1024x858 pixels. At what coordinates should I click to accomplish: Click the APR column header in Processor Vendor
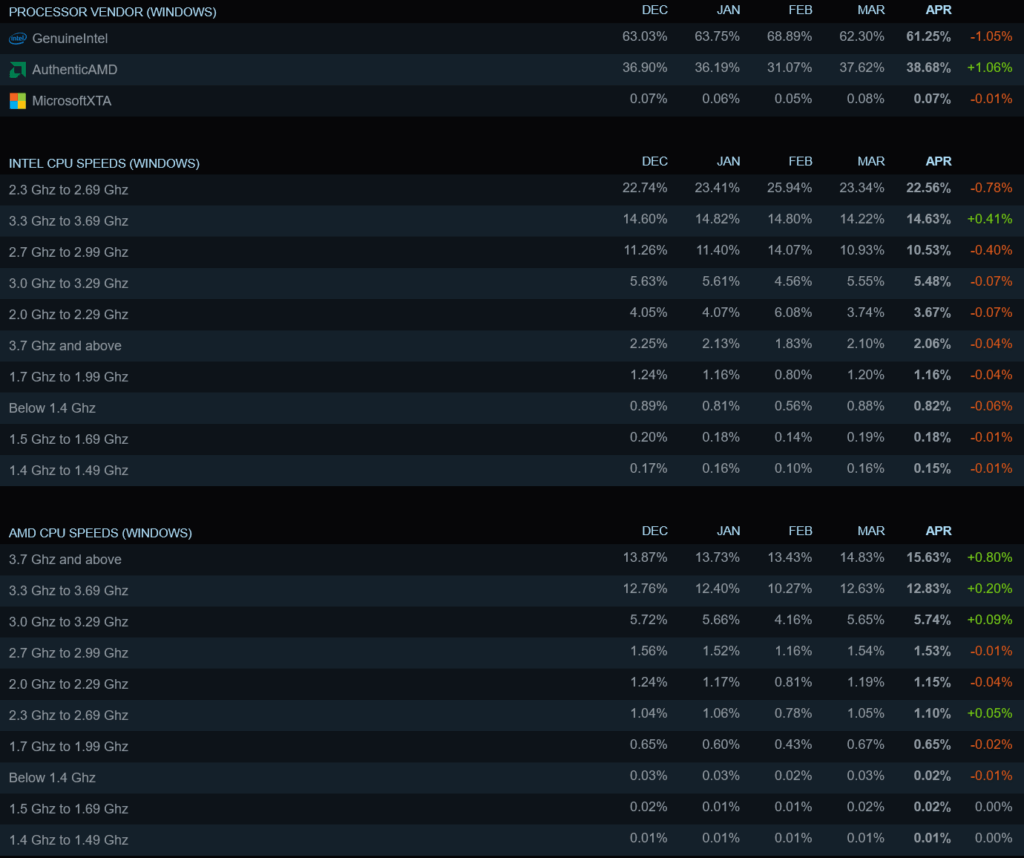[x=938, y=10]
